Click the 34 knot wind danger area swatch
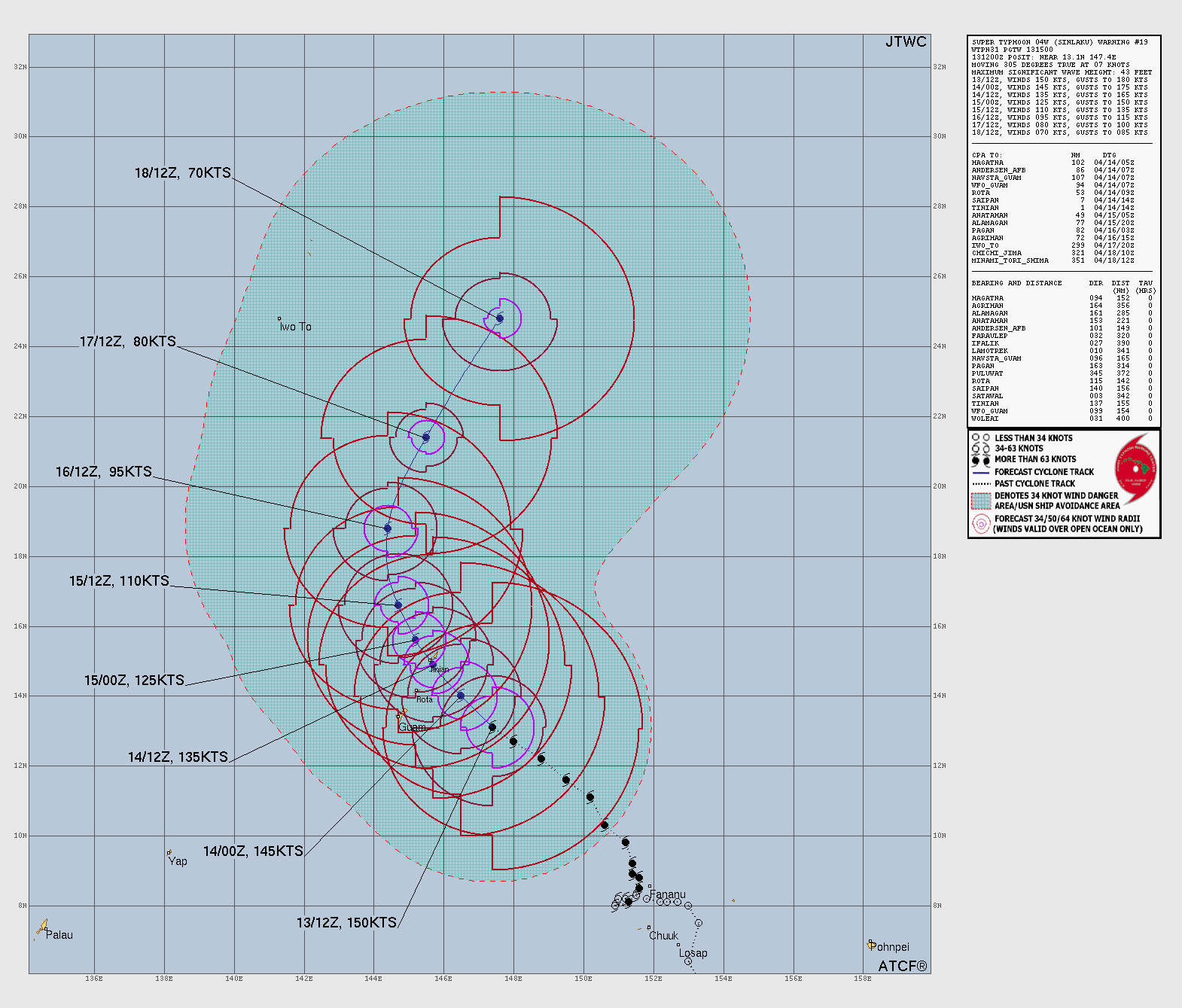This screenshot has height=1008, width=1182. pos(980,501)
